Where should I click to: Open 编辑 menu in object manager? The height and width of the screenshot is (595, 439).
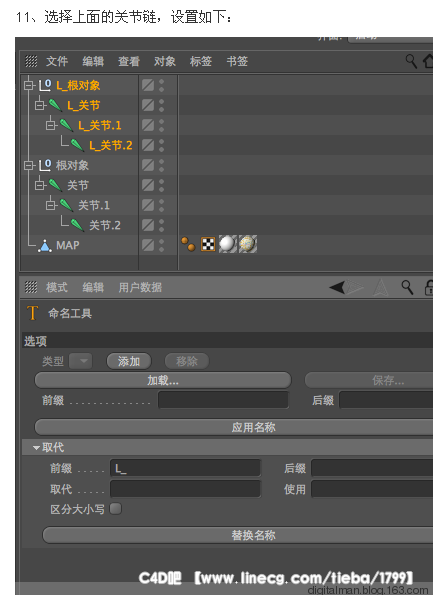(93, 61)
